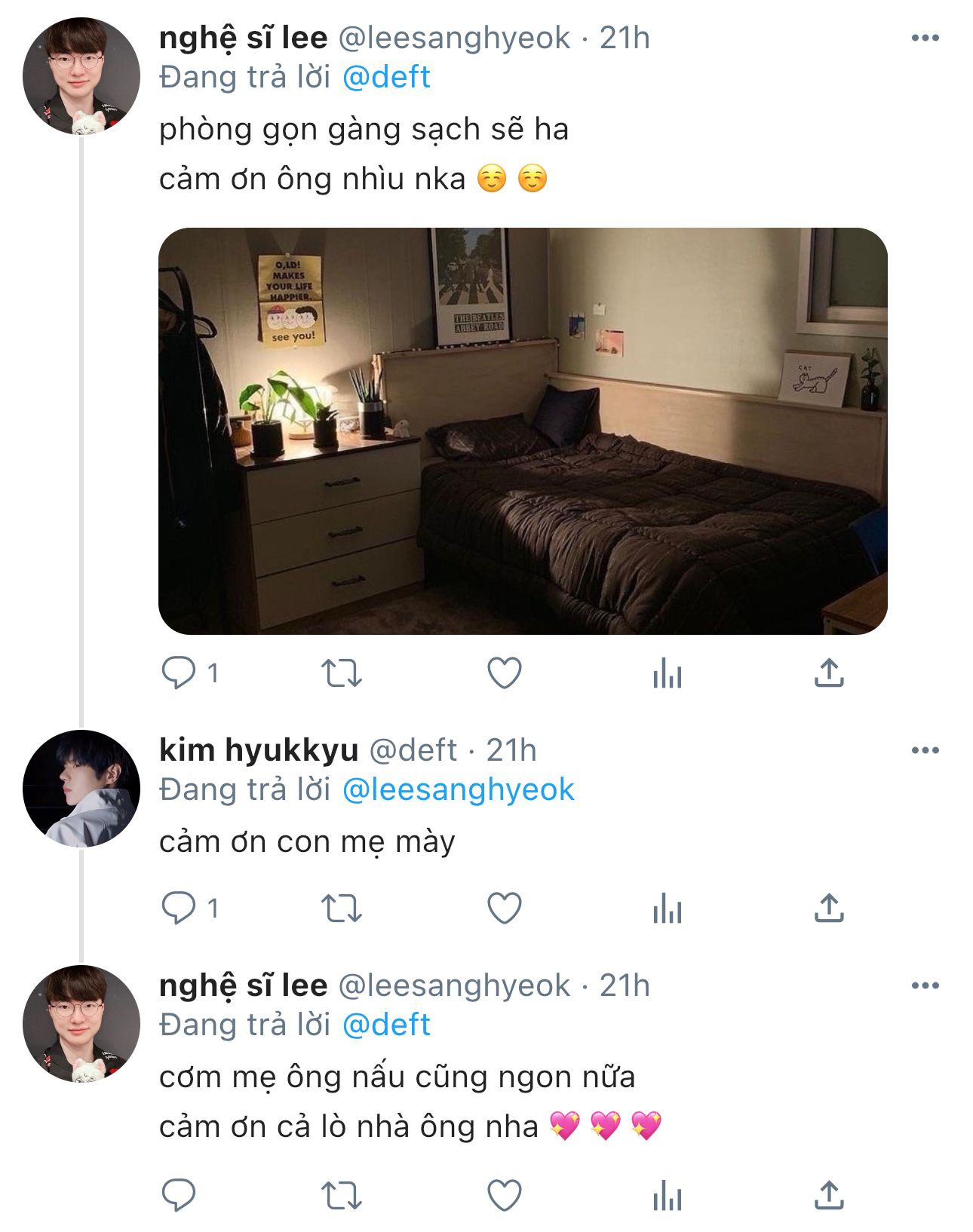Open more options for the first tweet
973x1232 pixels.
click(925, 38)
